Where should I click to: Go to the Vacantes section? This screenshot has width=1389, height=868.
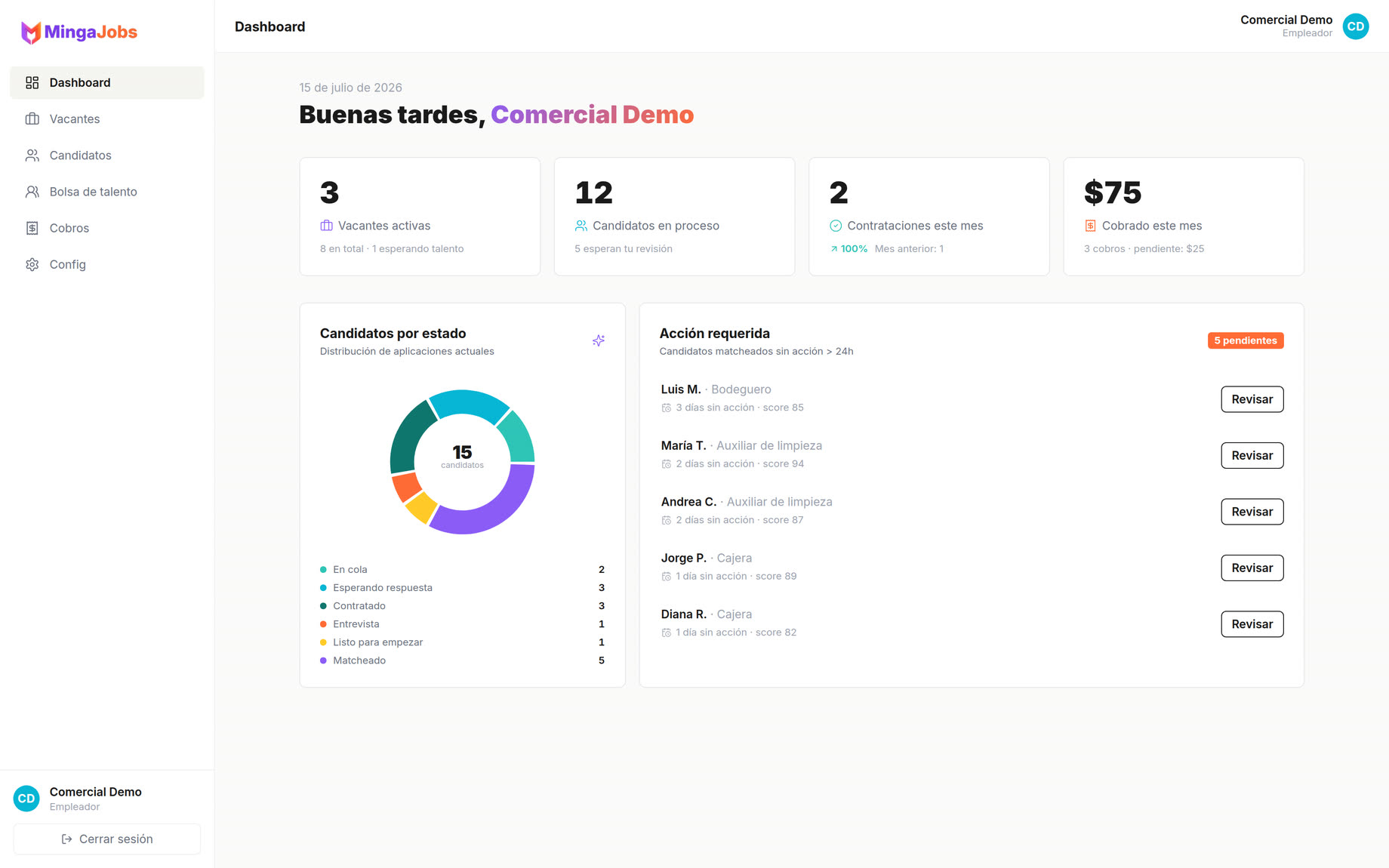107,119
